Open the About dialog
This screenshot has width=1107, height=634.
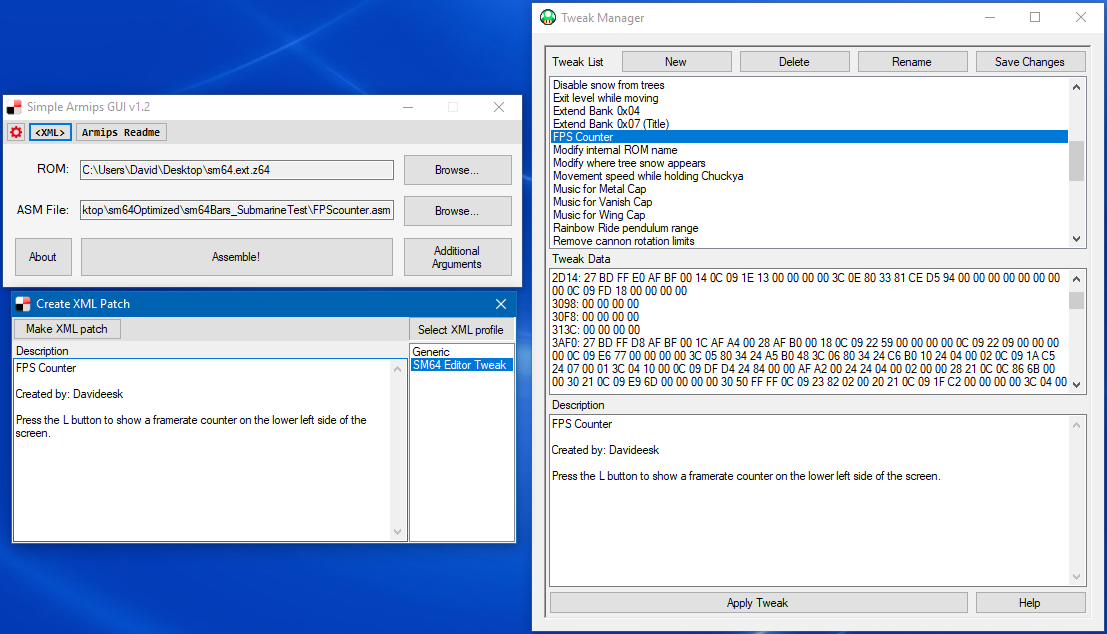pos(43,257)
